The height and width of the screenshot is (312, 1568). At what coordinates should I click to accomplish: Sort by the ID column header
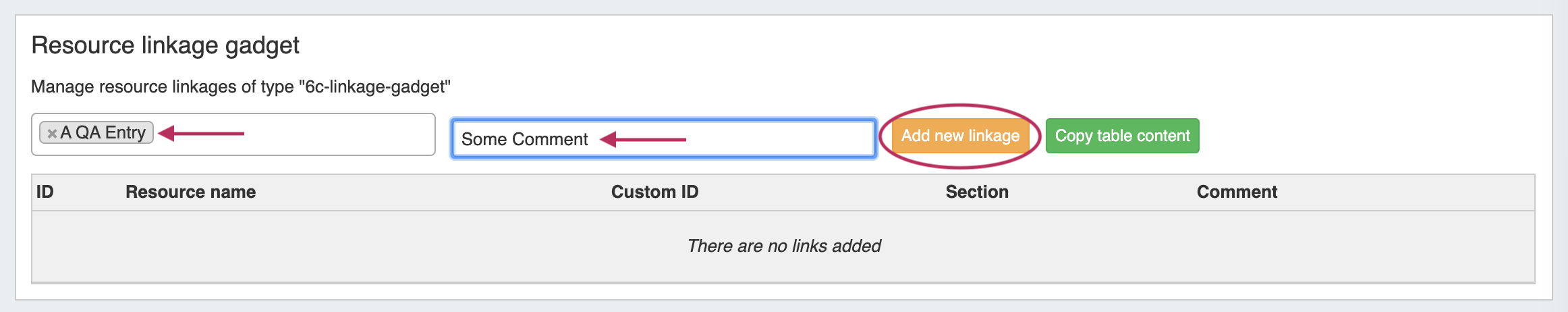(45, 192)
